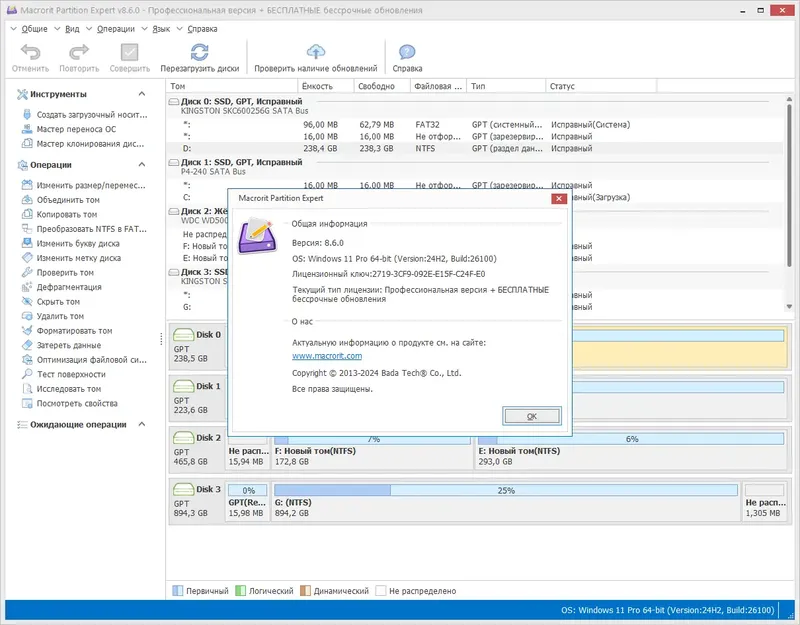Viewport: 800px width, 625px height.
Task: Open the www.macrorit.com link
Action: pyautogui.click(x=327, y=356)
